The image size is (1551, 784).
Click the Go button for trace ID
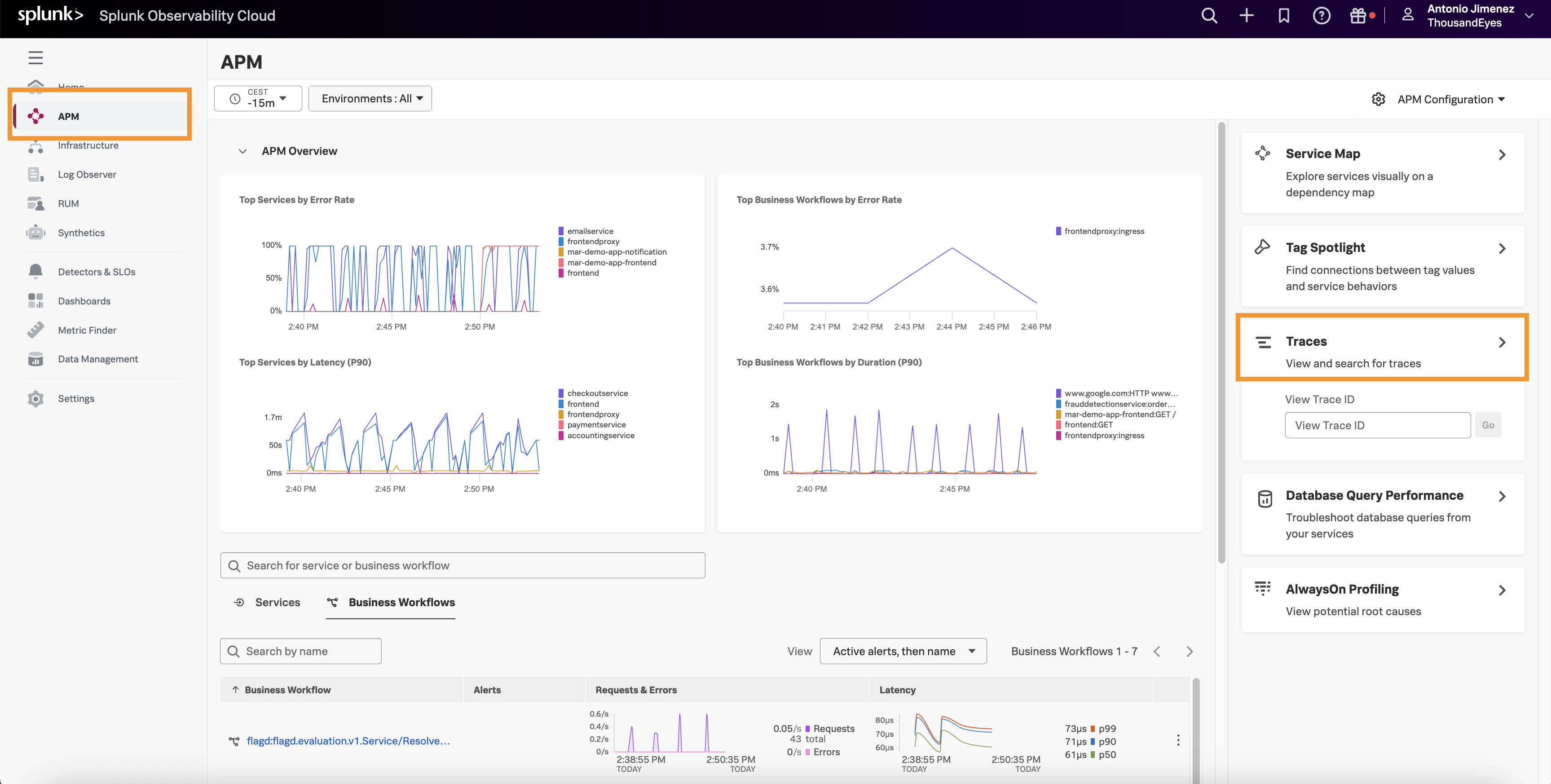click(x=1488, y=425)
